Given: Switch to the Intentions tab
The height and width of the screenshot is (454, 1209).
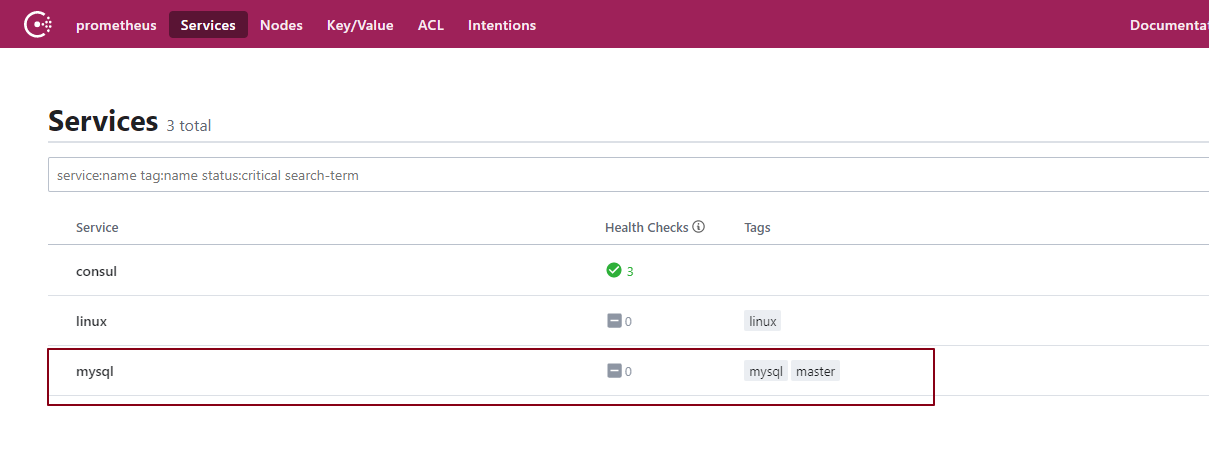Looking at the screenshot, I should point(502,25).
